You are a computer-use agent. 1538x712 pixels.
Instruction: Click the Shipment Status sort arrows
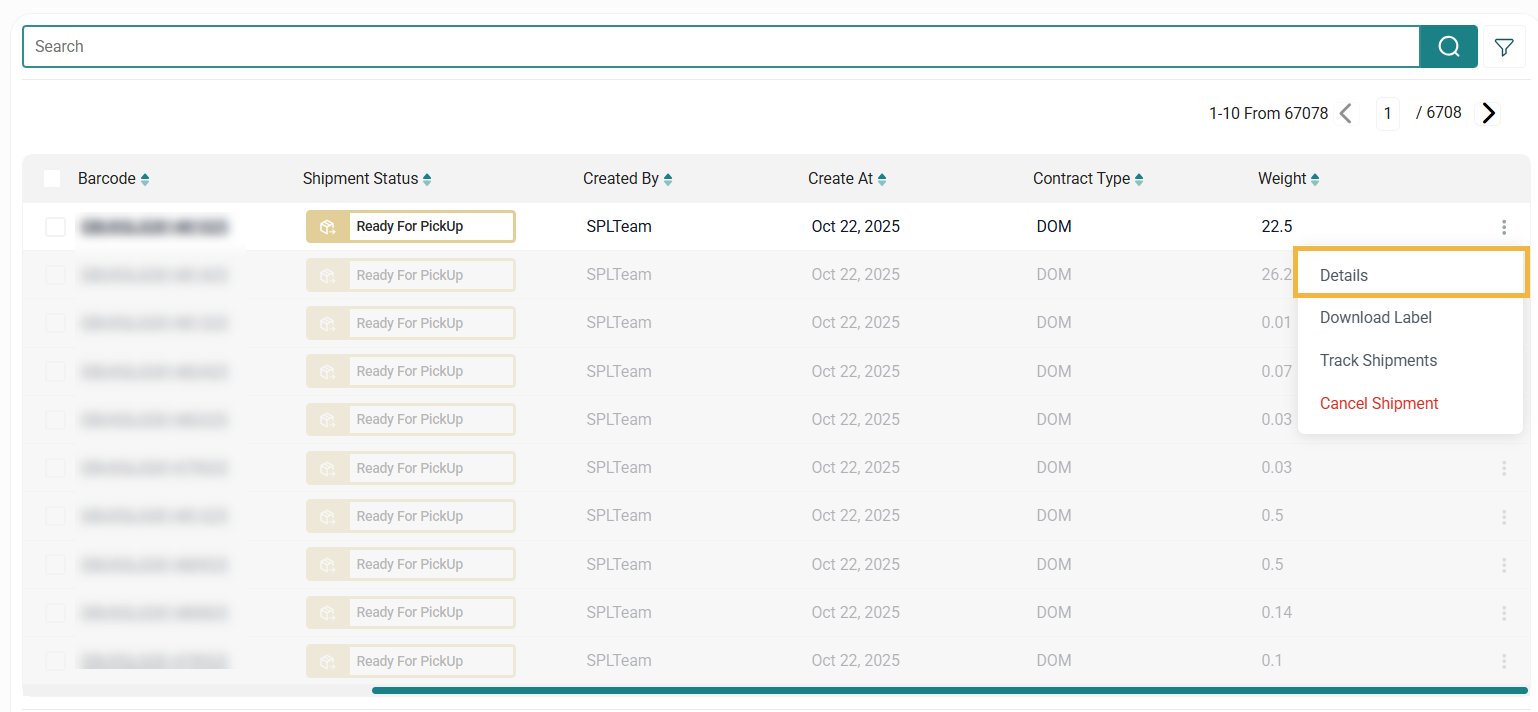(x=427, y=179)
